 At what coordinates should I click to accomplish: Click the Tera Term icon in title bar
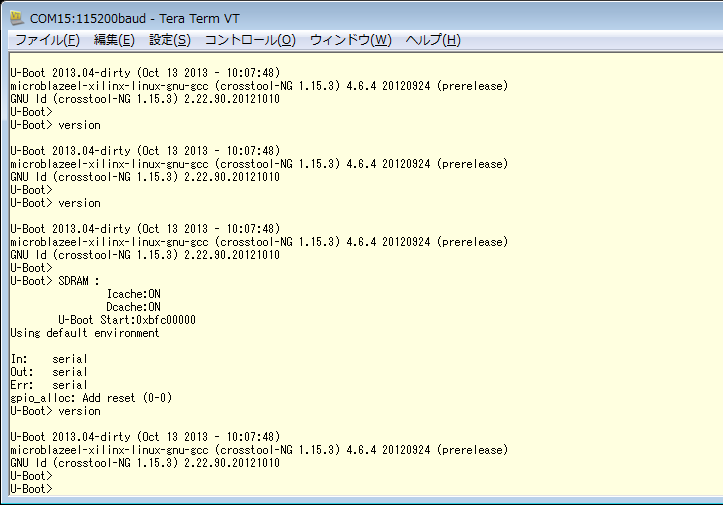(x=16, y=18)
